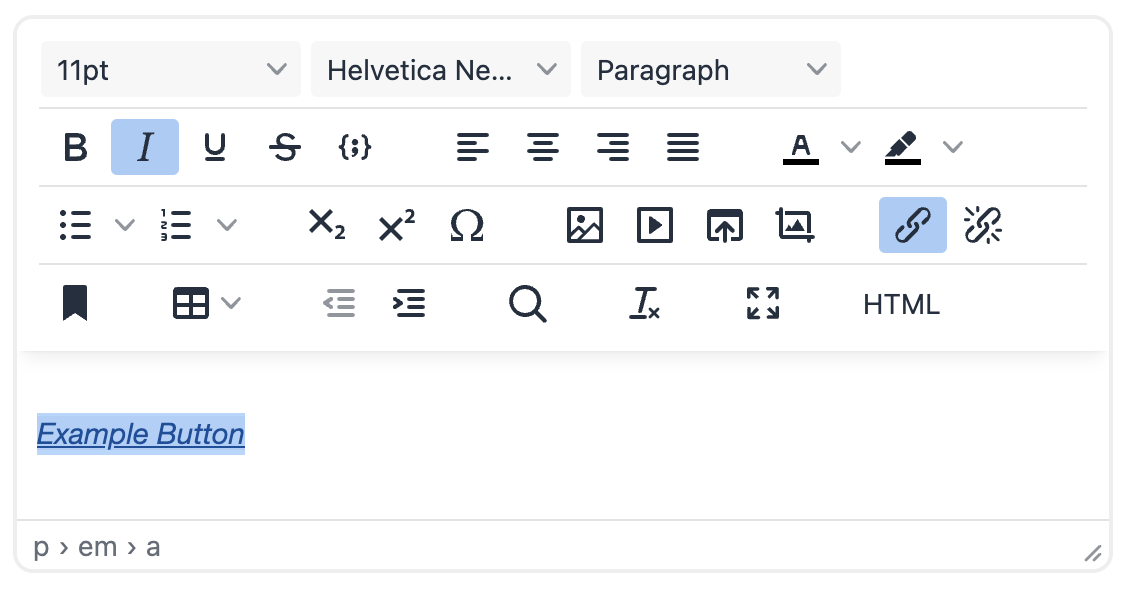This screenshot has height=596, width=1130.
Task: Open the numbered list style chevron
Action: (228, 225)
